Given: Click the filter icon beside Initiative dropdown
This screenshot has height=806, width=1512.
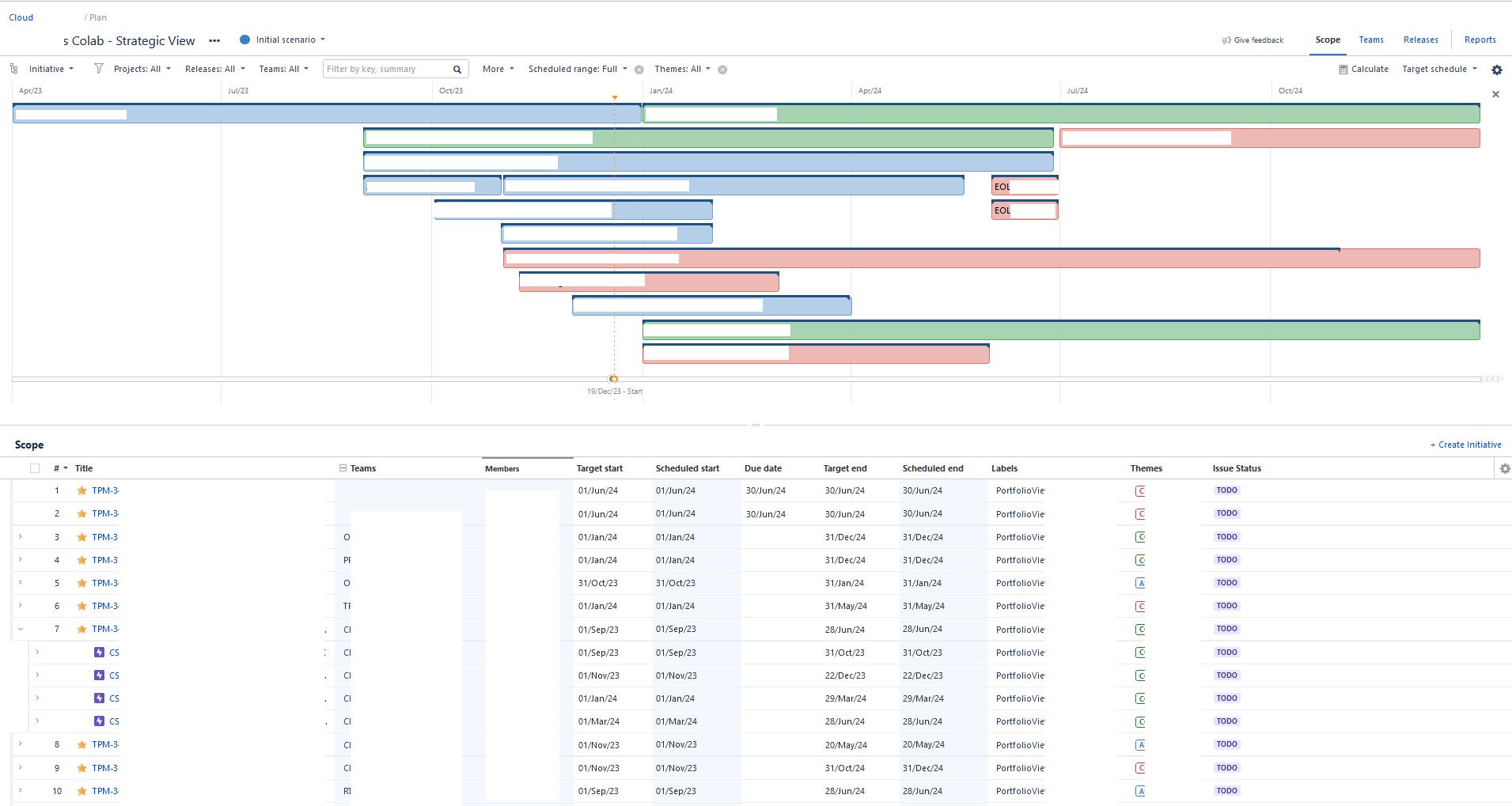Looking at the screenshot, I should 98,69.
